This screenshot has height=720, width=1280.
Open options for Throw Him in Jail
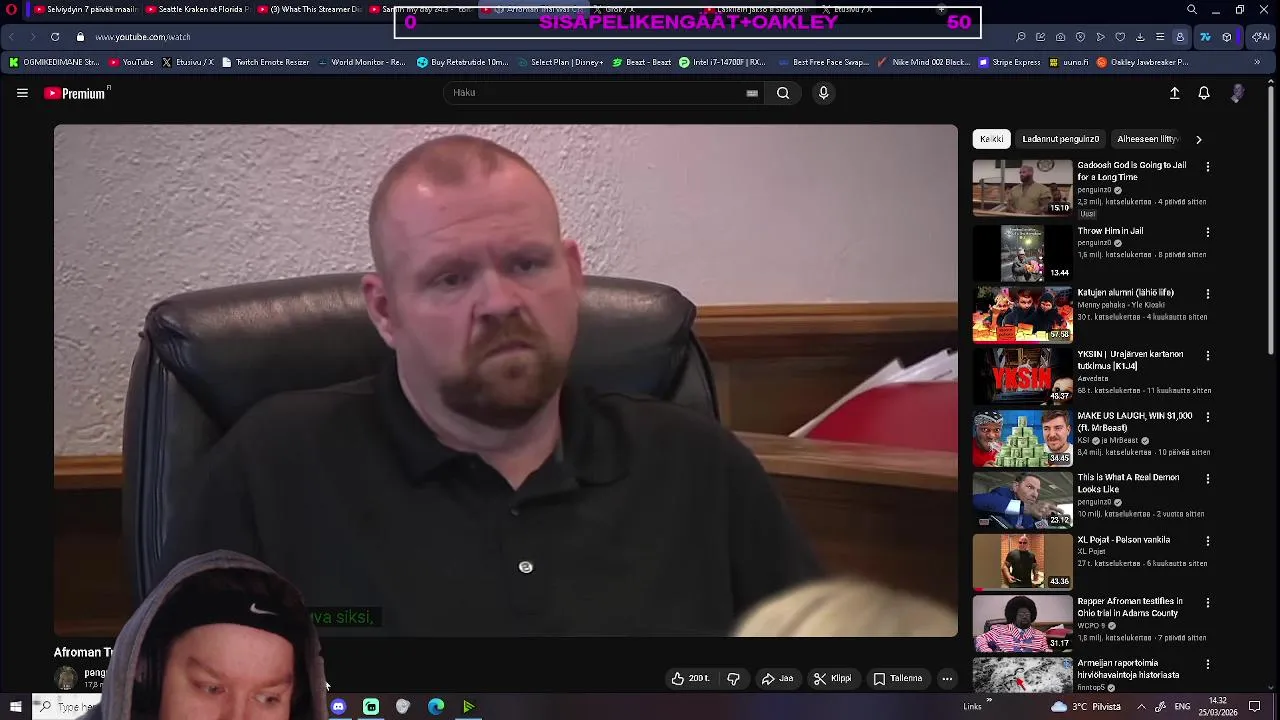tap(1208, 232)
